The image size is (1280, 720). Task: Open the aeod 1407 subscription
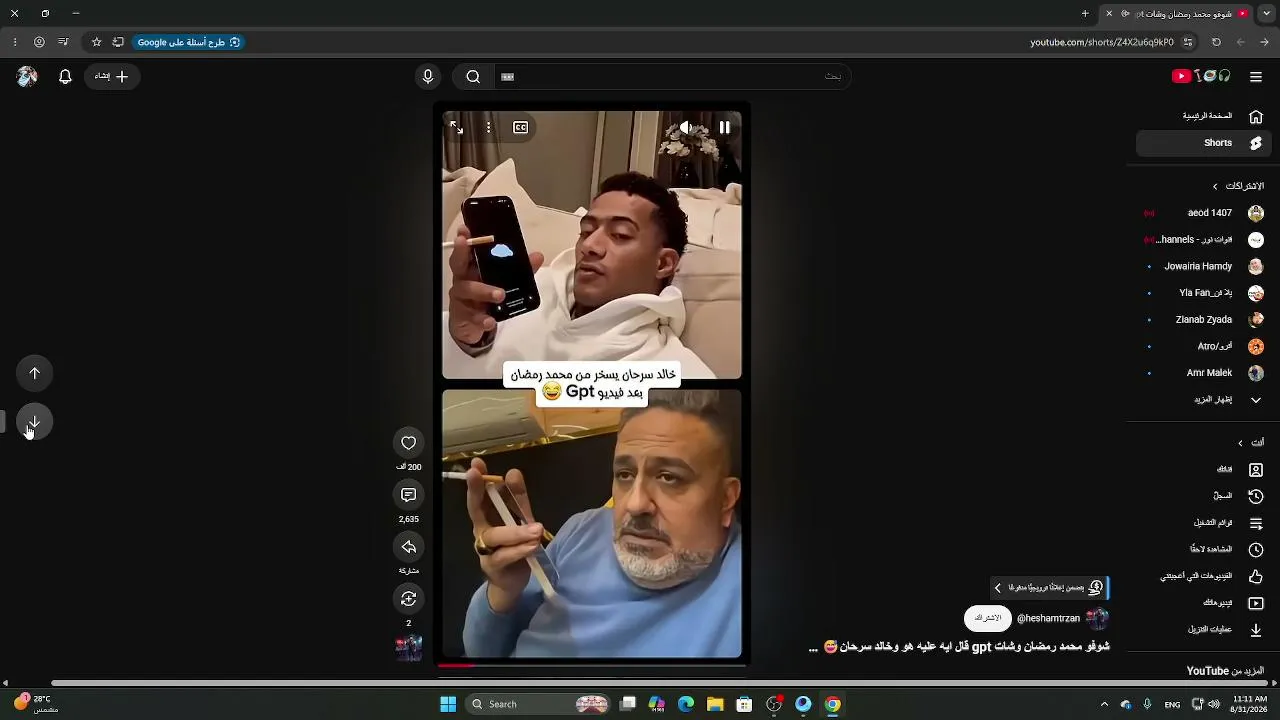(x=1206, y=213)
